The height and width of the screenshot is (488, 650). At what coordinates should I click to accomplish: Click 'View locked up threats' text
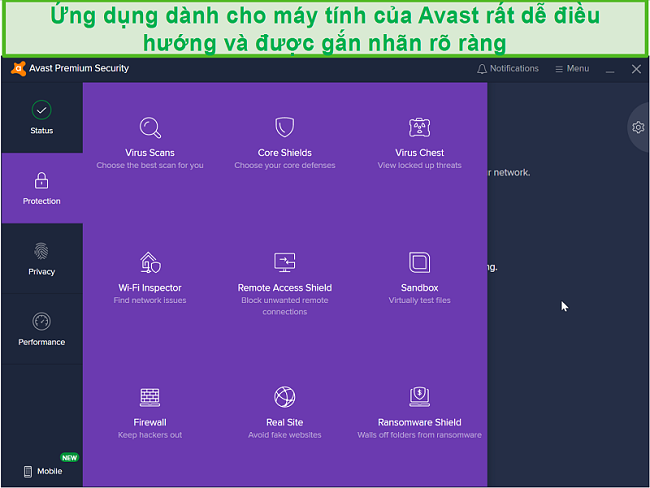420,165
